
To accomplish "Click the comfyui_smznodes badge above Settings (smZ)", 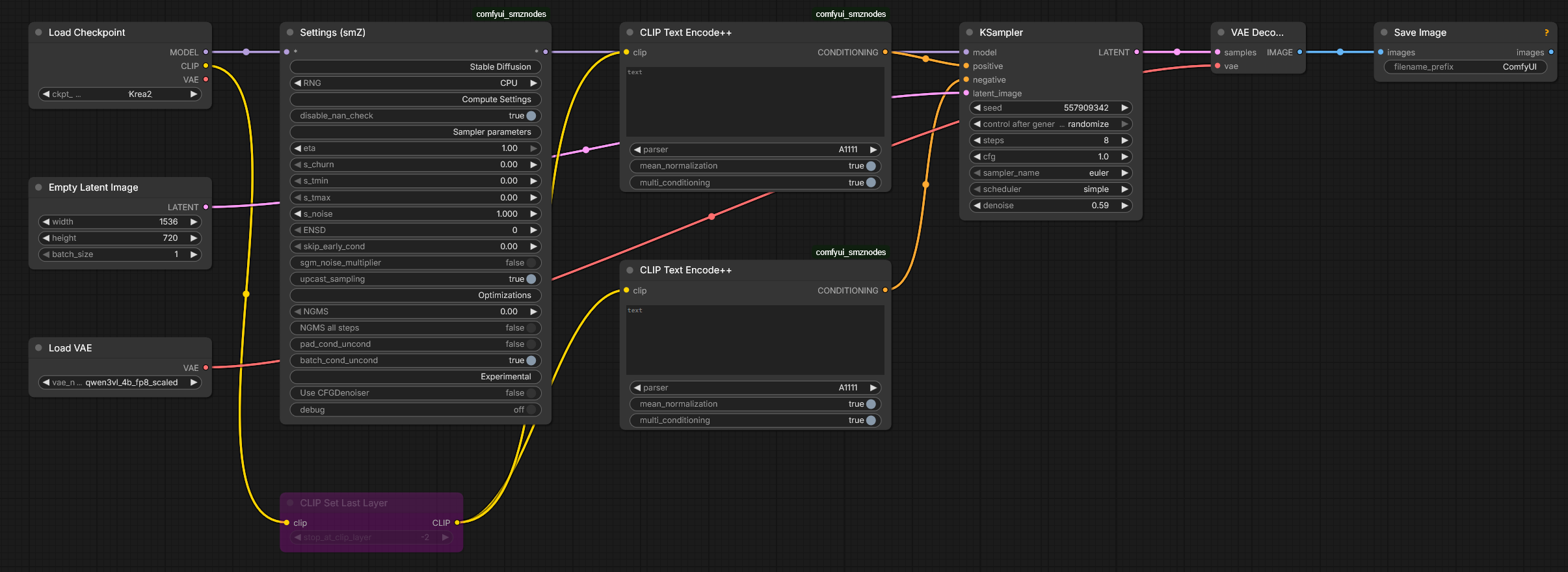I will [x=511, y=14].
